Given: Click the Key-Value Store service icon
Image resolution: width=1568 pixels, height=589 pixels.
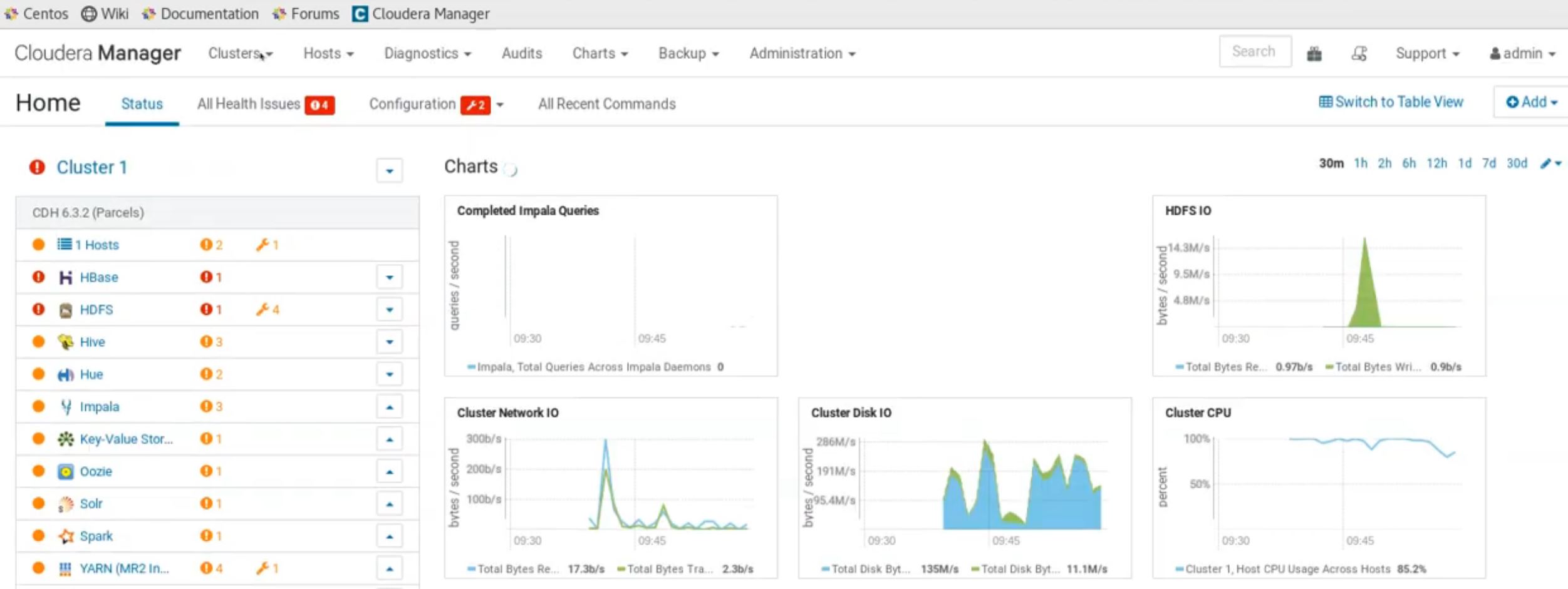Looking at the screenshot, I should [65, 439].
